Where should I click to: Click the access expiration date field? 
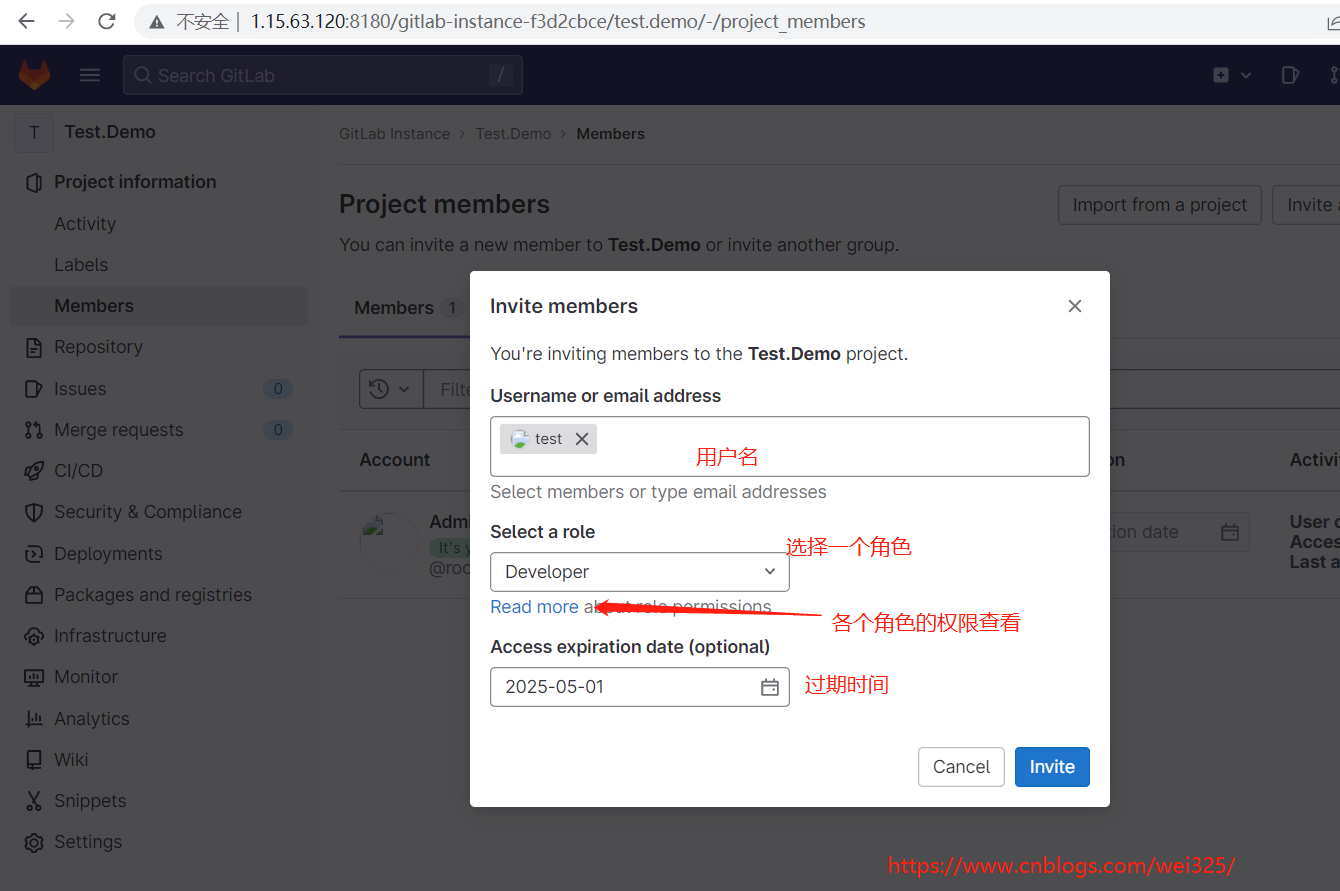640,687
